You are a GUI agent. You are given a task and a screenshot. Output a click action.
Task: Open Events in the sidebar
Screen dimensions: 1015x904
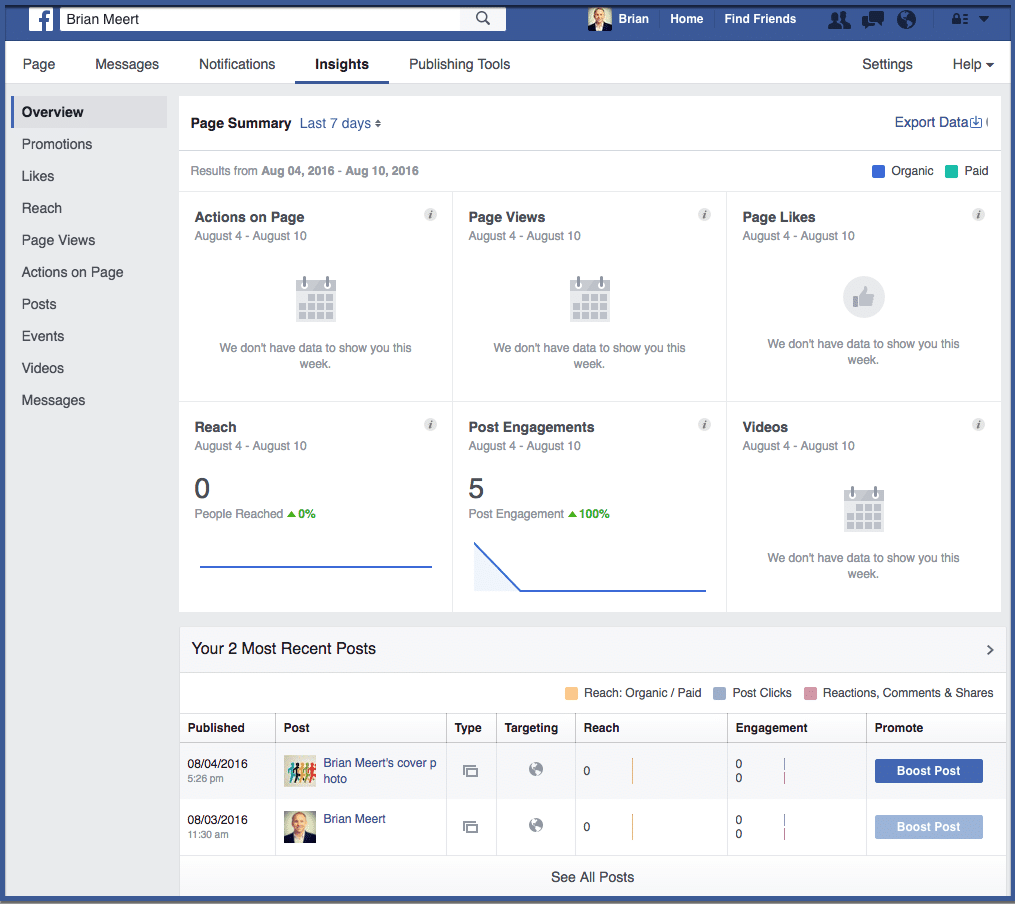[43, 336]
